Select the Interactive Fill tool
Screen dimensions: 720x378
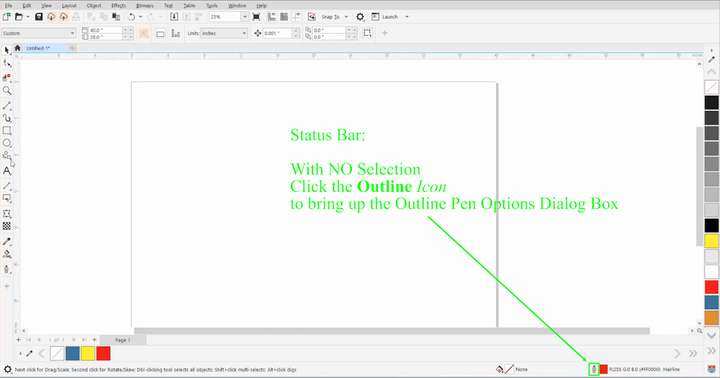coord(7,254)
